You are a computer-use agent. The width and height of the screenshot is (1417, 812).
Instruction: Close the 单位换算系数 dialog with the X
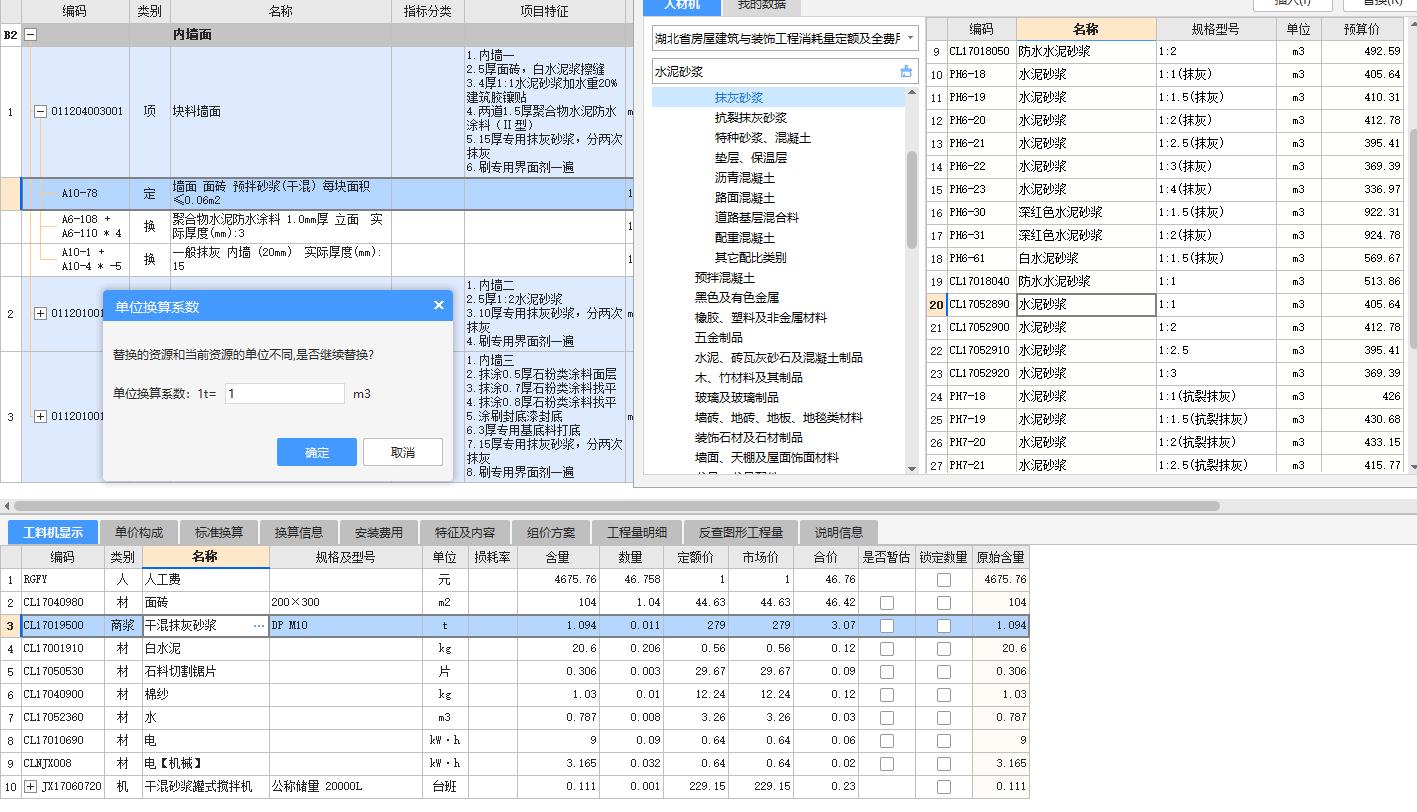click(438, 305)
